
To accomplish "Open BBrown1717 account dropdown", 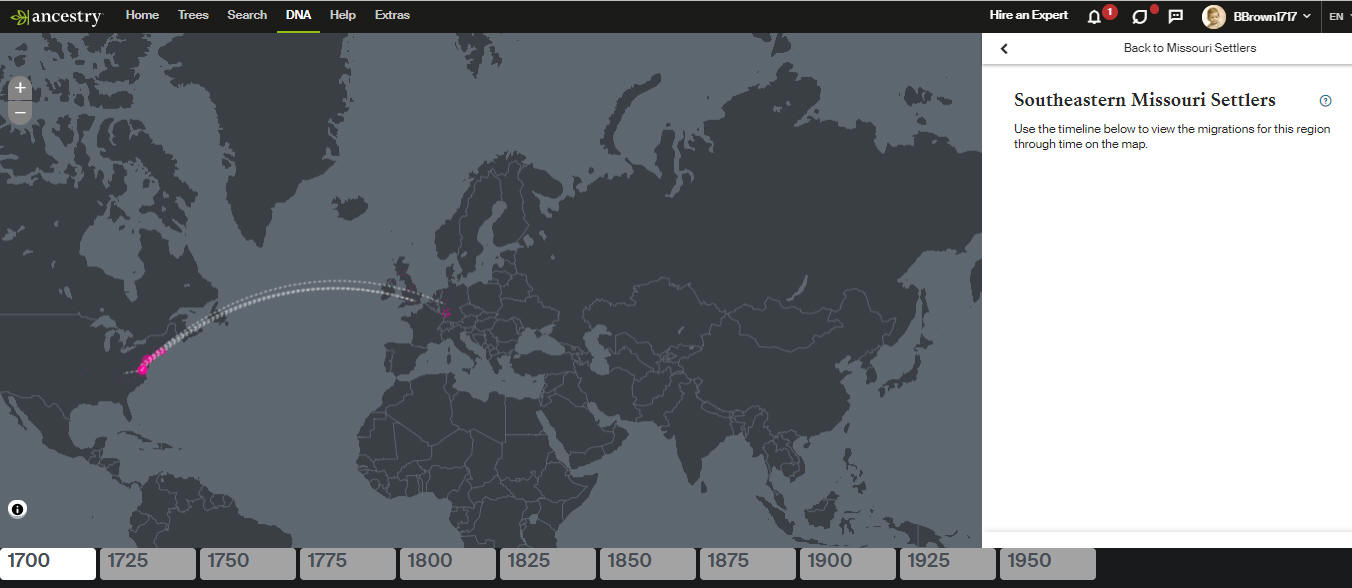I will coord(1272,16).
